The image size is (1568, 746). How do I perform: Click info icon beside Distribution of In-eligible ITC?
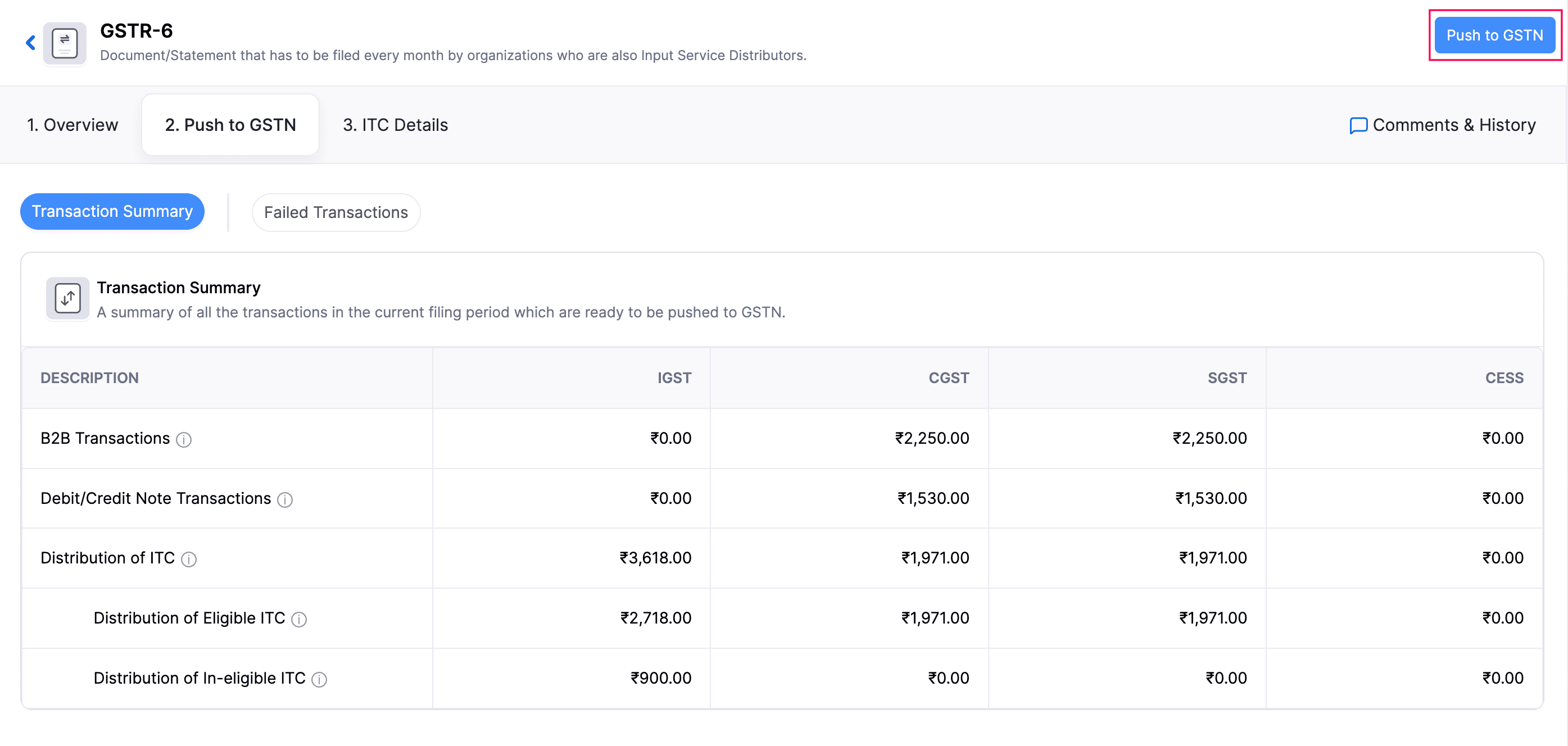tap(319, 679)
